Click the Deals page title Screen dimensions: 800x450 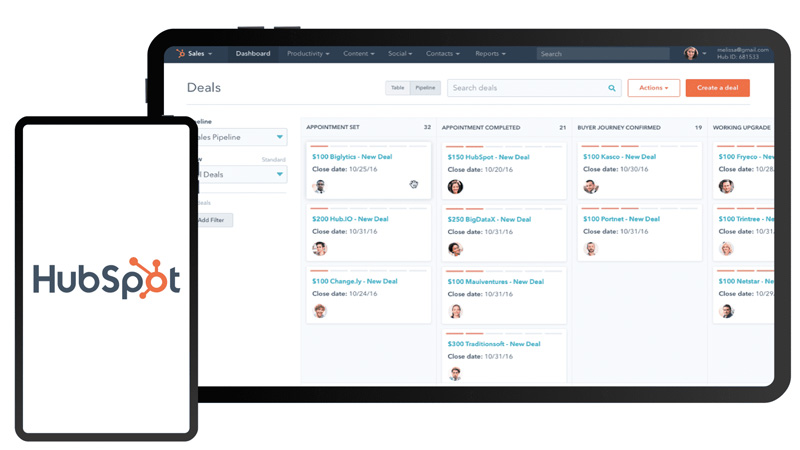[204, 88]
